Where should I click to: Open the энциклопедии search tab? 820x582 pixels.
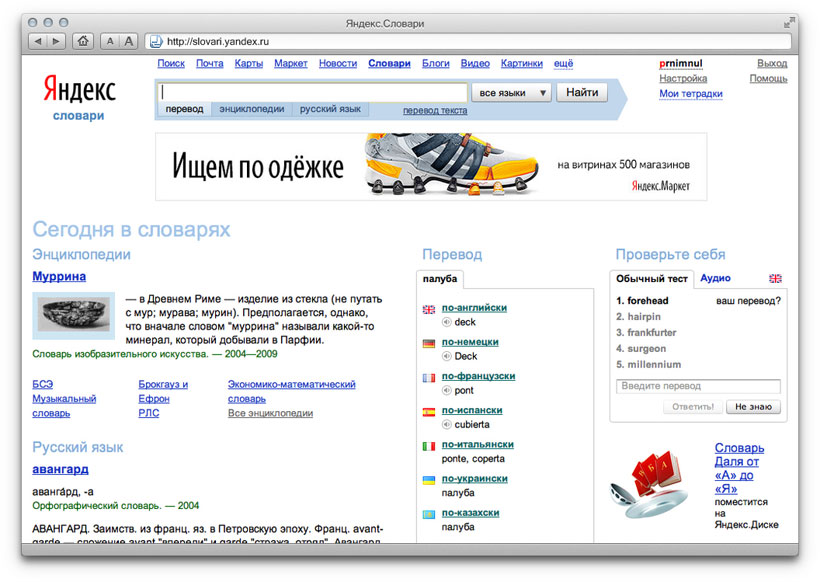[252, 111]
